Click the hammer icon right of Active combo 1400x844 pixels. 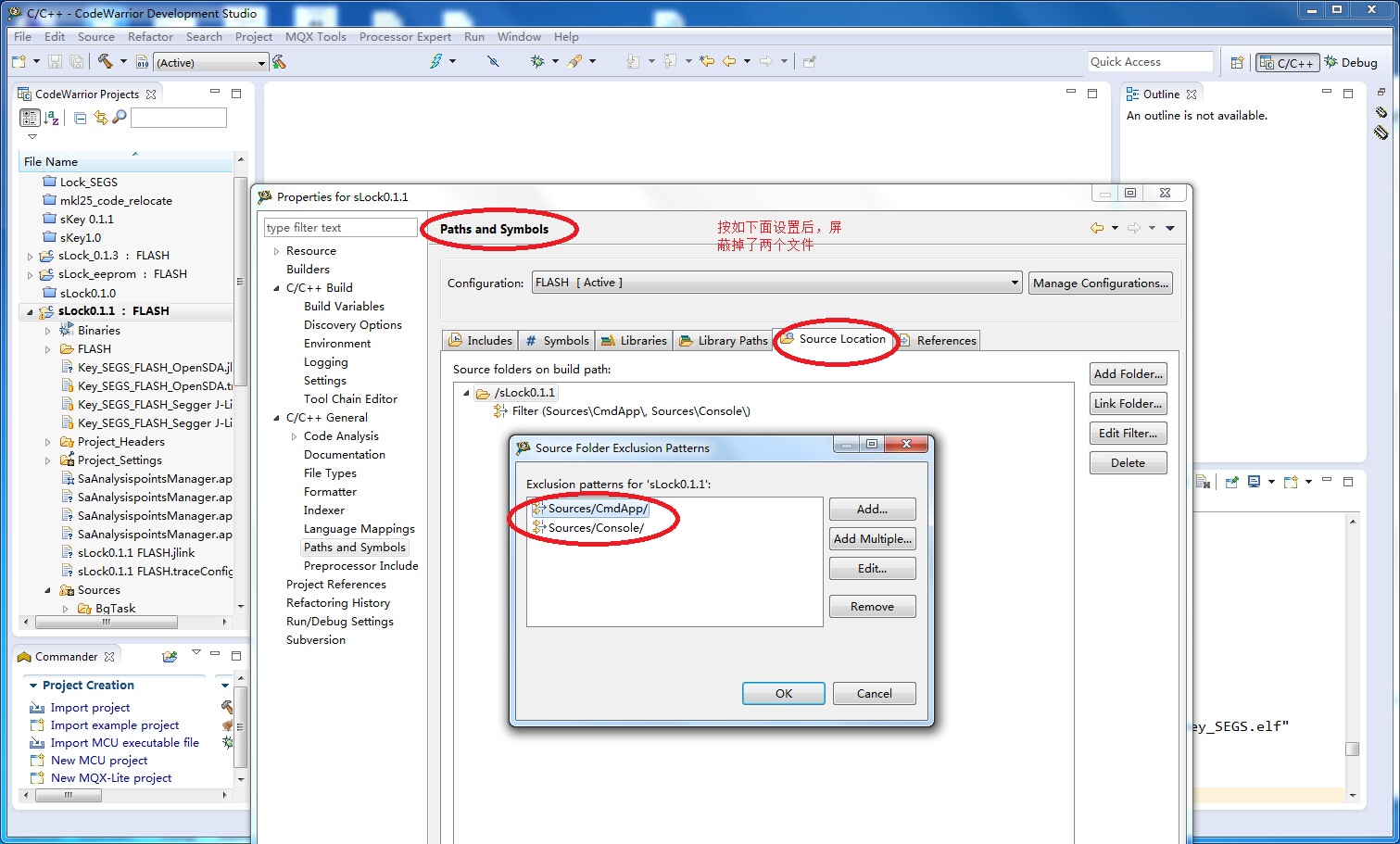point(279,62)
